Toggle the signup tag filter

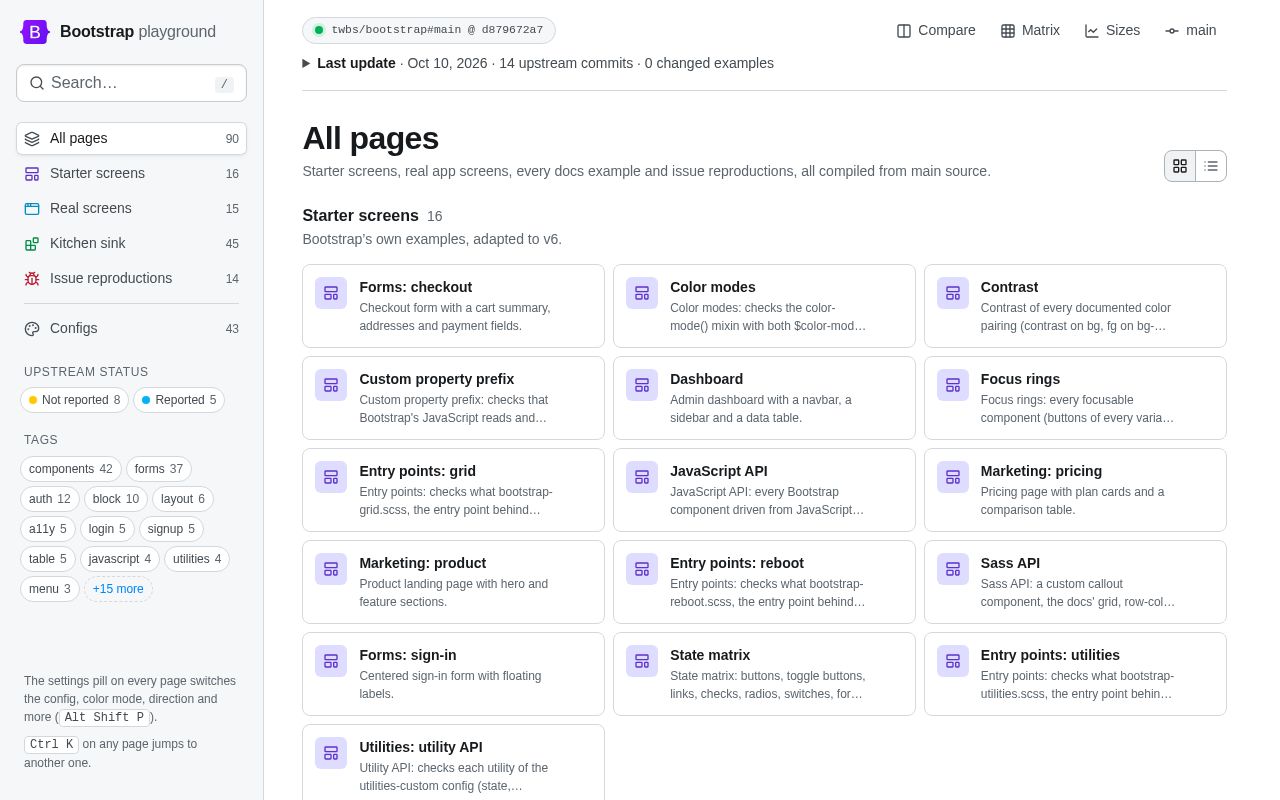[x=171, y=529]
